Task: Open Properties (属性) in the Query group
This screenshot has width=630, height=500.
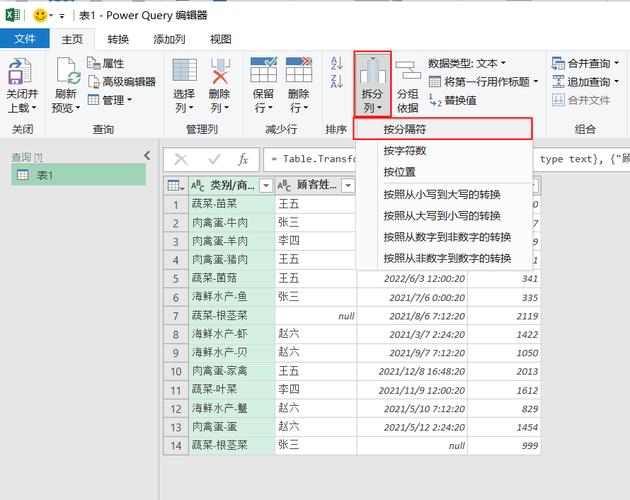Action: pyautogui.click(x=106, y=63)
